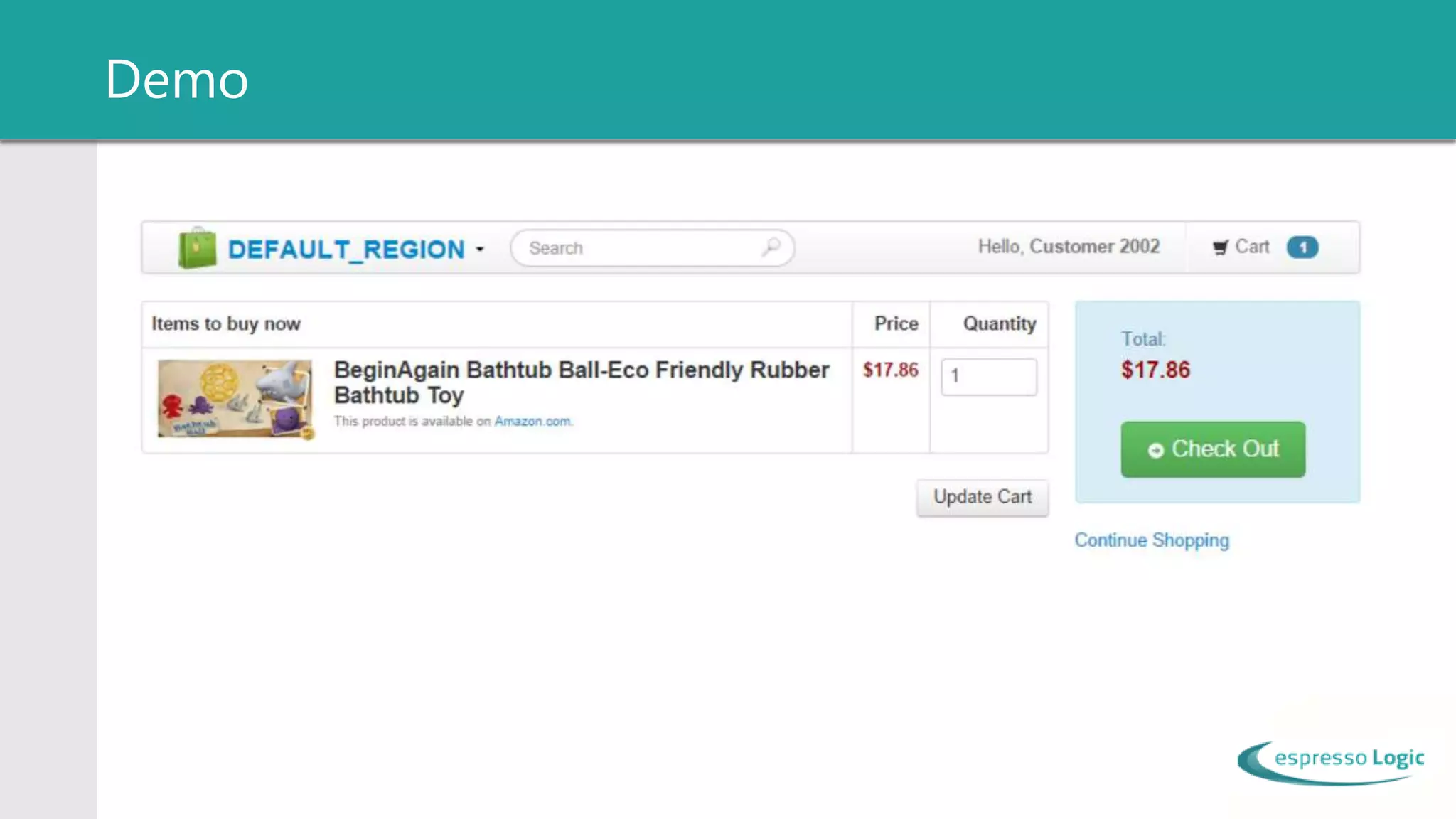The height and width of the screenshot is (819, 1456).
Task: Click the Quantity column header
Action: [999, 324]
